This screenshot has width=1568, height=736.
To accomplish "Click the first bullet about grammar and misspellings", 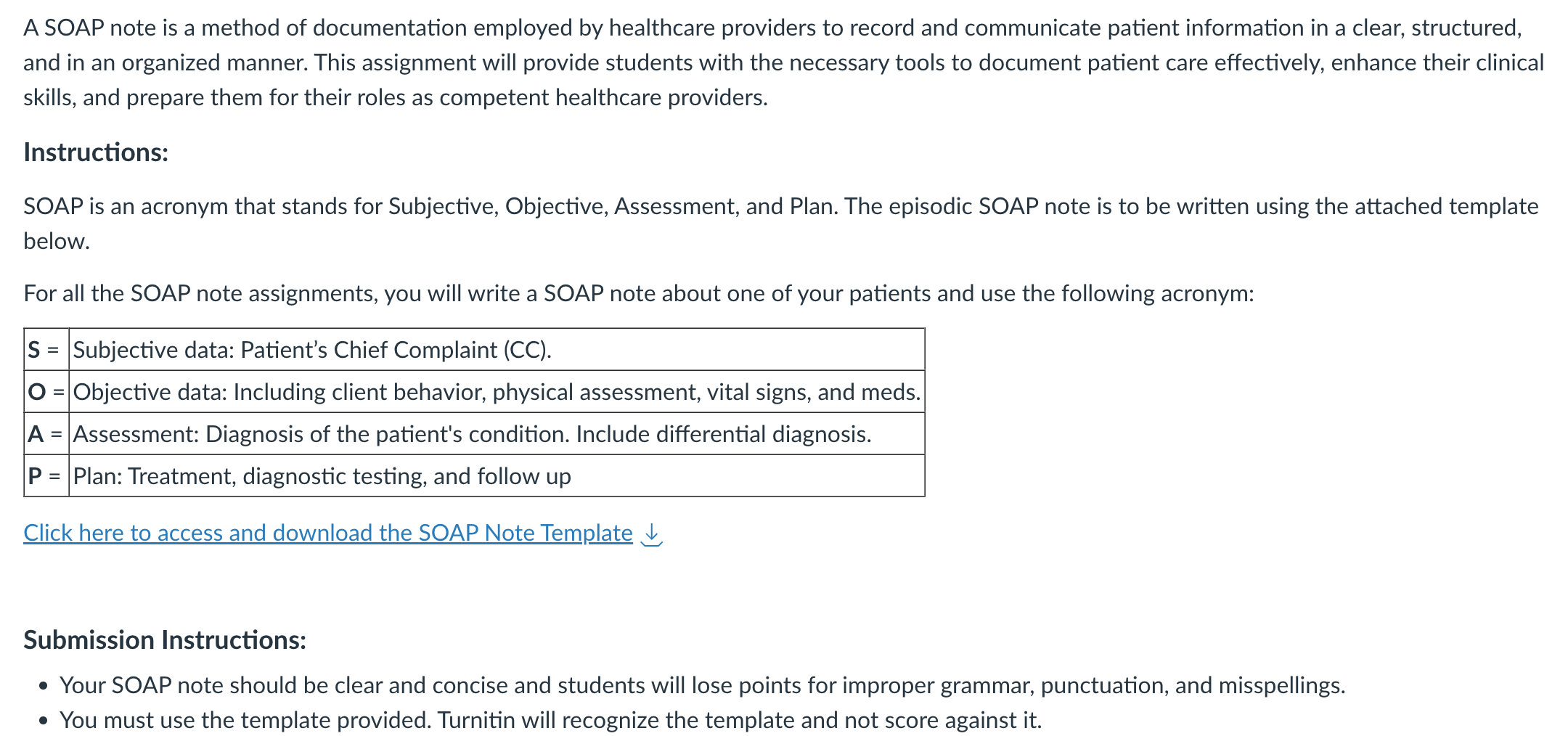I will click(x=703, y=685).
